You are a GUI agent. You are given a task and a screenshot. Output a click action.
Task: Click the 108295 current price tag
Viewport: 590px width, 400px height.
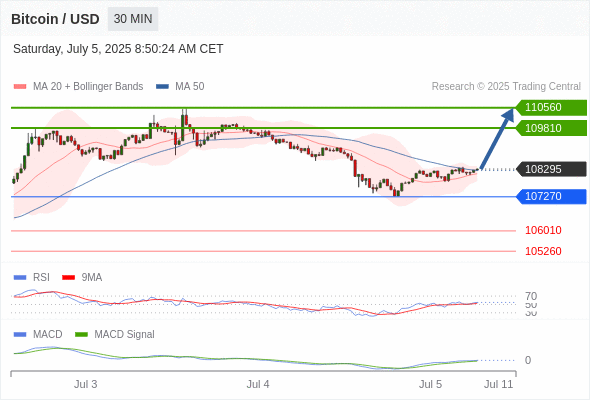point(551,169)
